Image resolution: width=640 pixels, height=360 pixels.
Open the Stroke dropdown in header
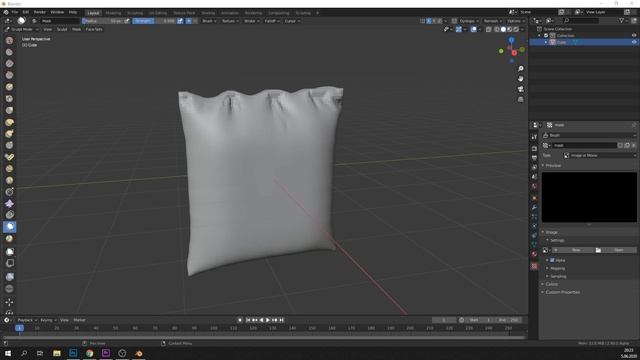pos(251,21)
